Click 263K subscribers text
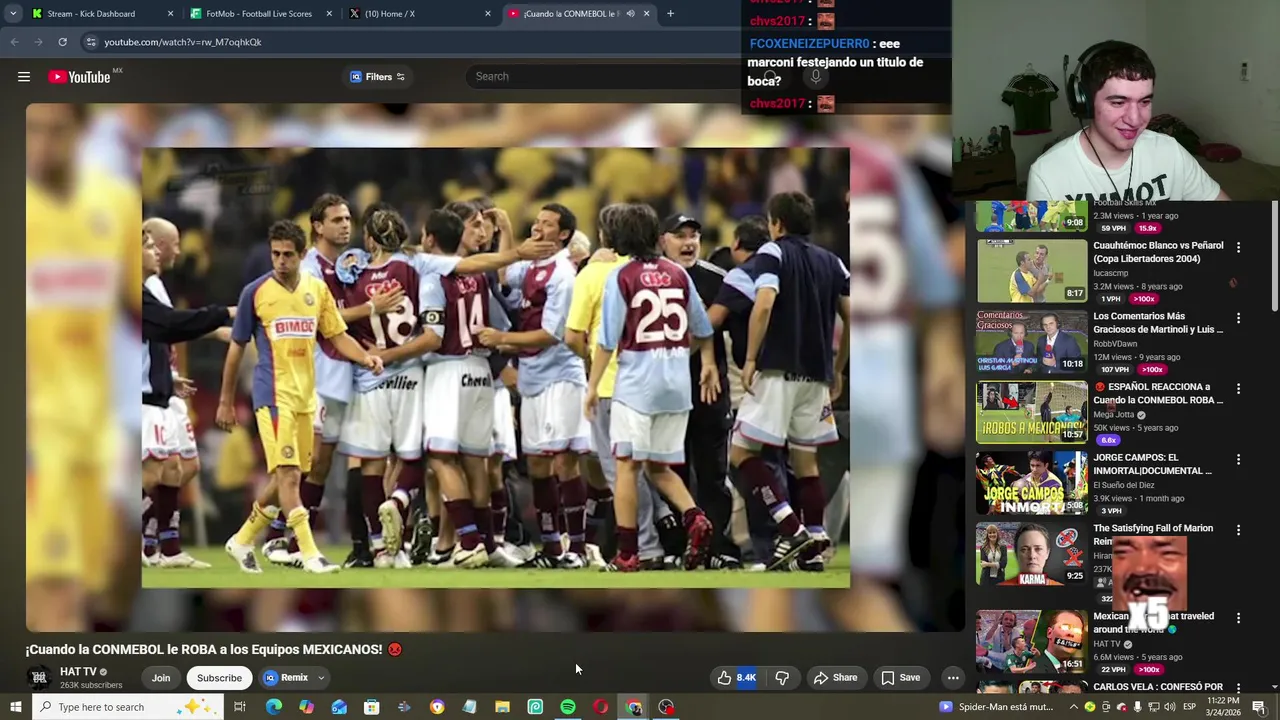The width and height of the screenshot is (1280, 720). coord(91,685)
